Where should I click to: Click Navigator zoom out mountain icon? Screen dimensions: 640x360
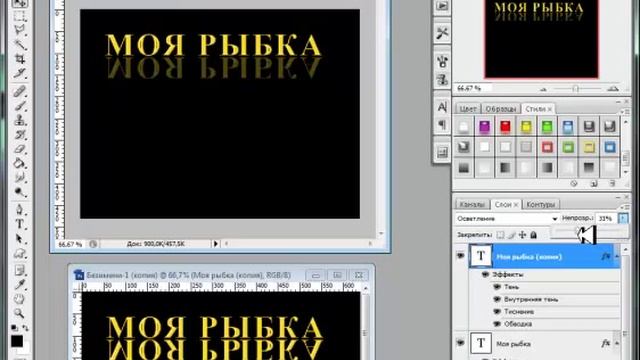coord(543,89)
